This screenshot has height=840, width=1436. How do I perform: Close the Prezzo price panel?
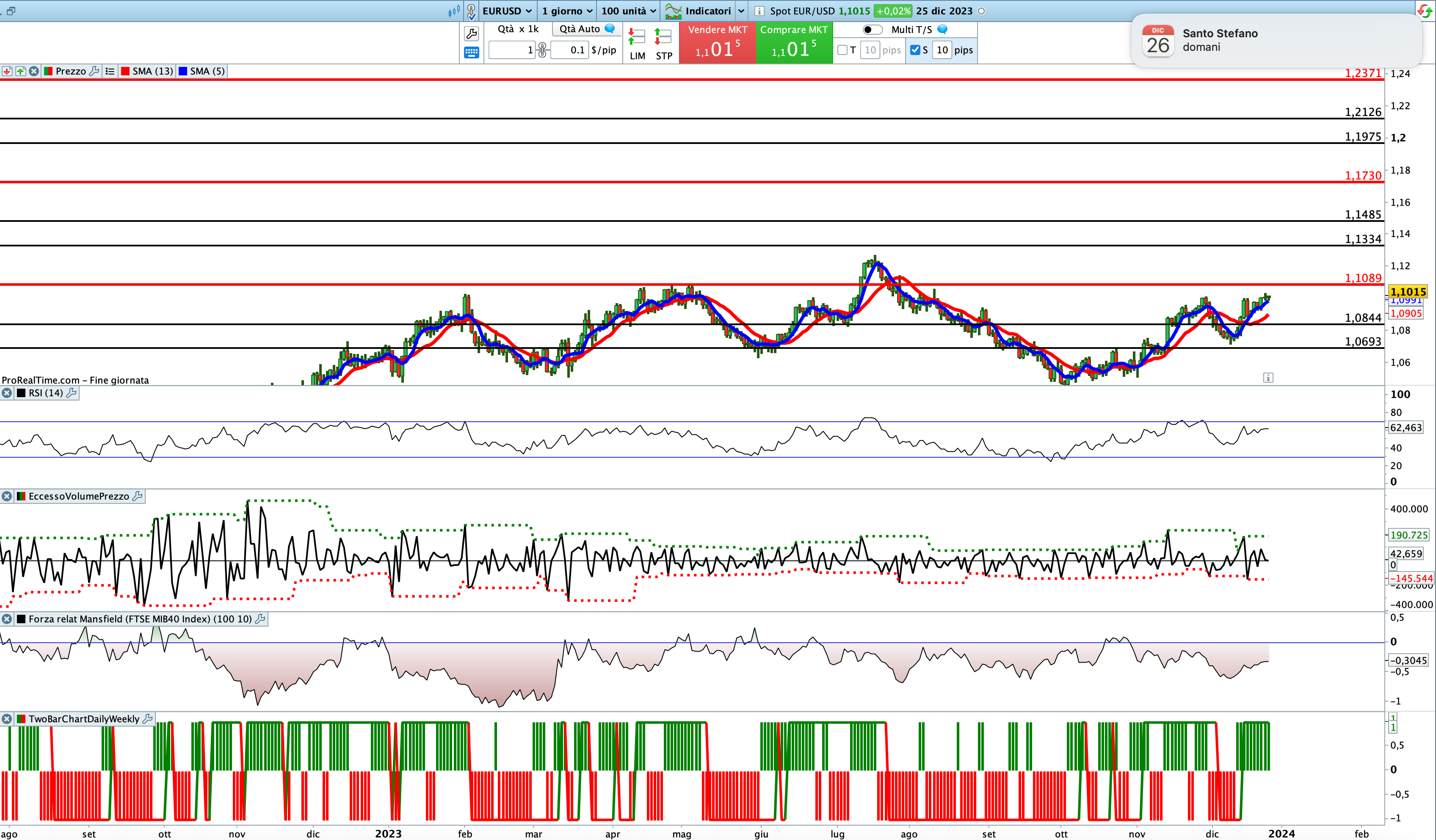pos(34,71)
